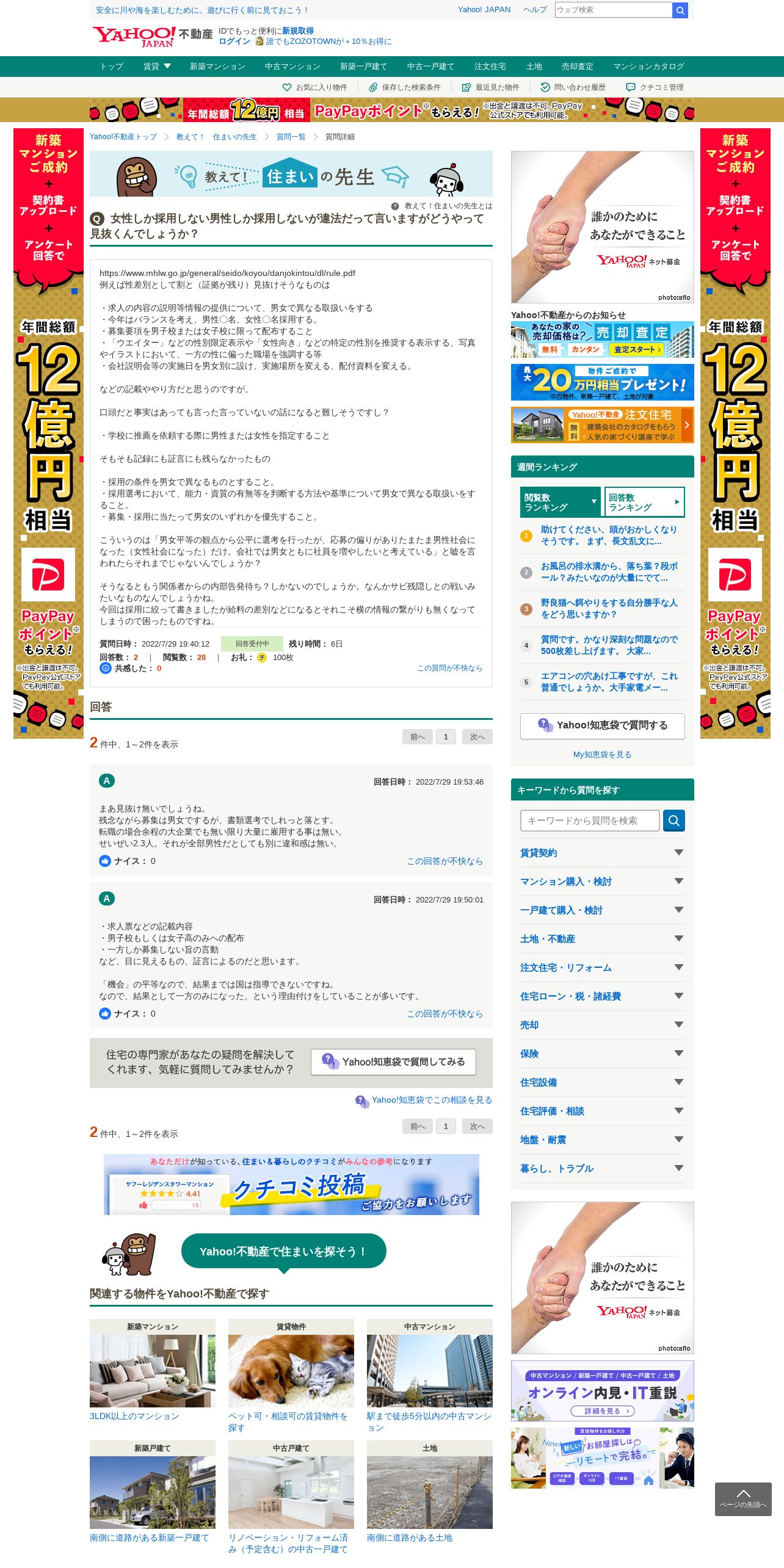Open マンションカタログ navigation item

tap(648, 67)
